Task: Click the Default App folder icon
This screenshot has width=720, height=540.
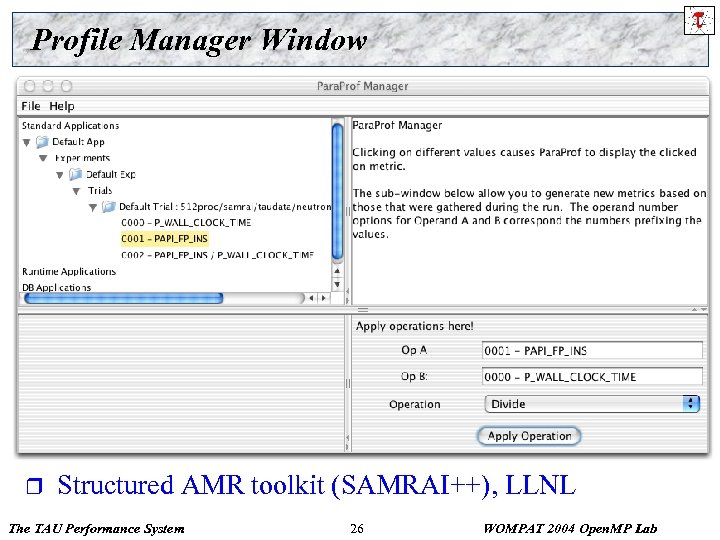Action: coord(42,142)
